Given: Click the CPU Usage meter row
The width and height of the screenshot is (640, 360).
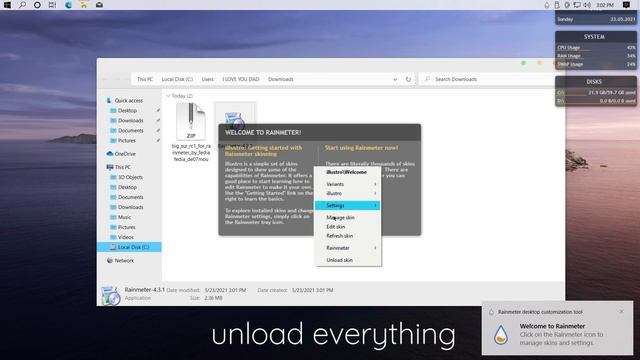Looking at the screenshot, I should (x=596, y=48).
